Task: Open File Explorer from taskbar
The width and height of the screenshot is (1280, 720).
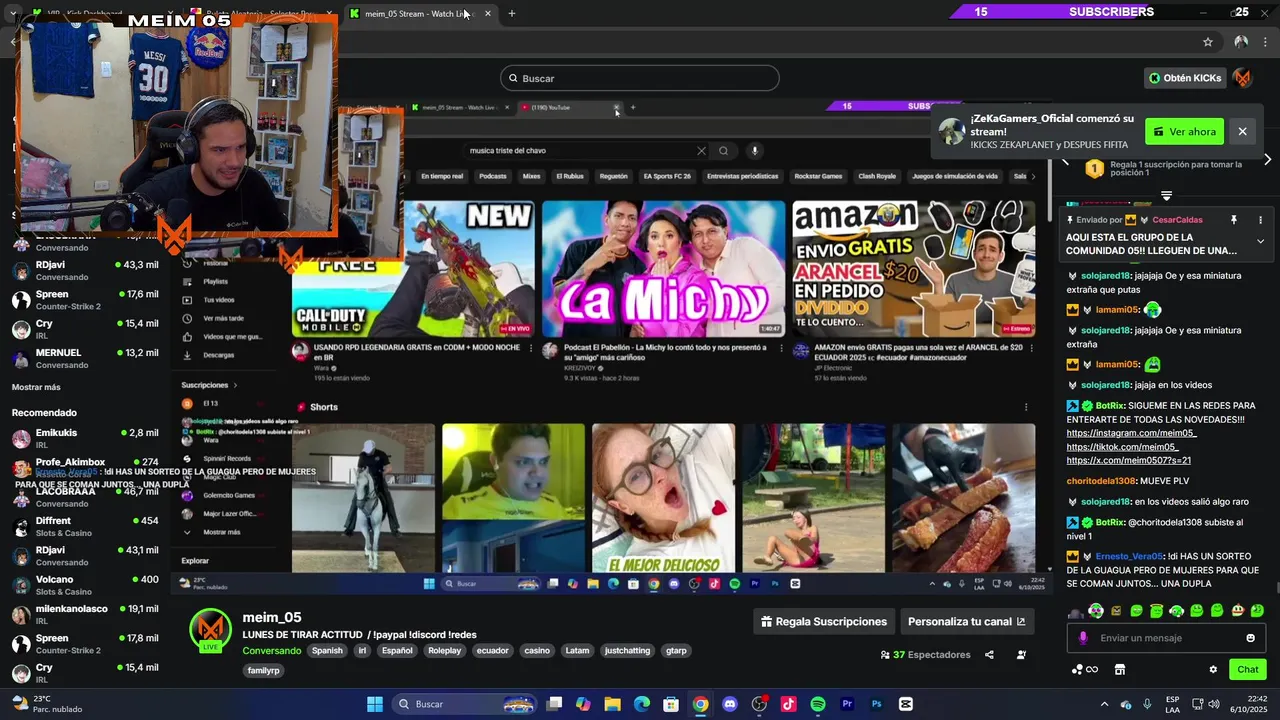Action: tap(613, 704)
